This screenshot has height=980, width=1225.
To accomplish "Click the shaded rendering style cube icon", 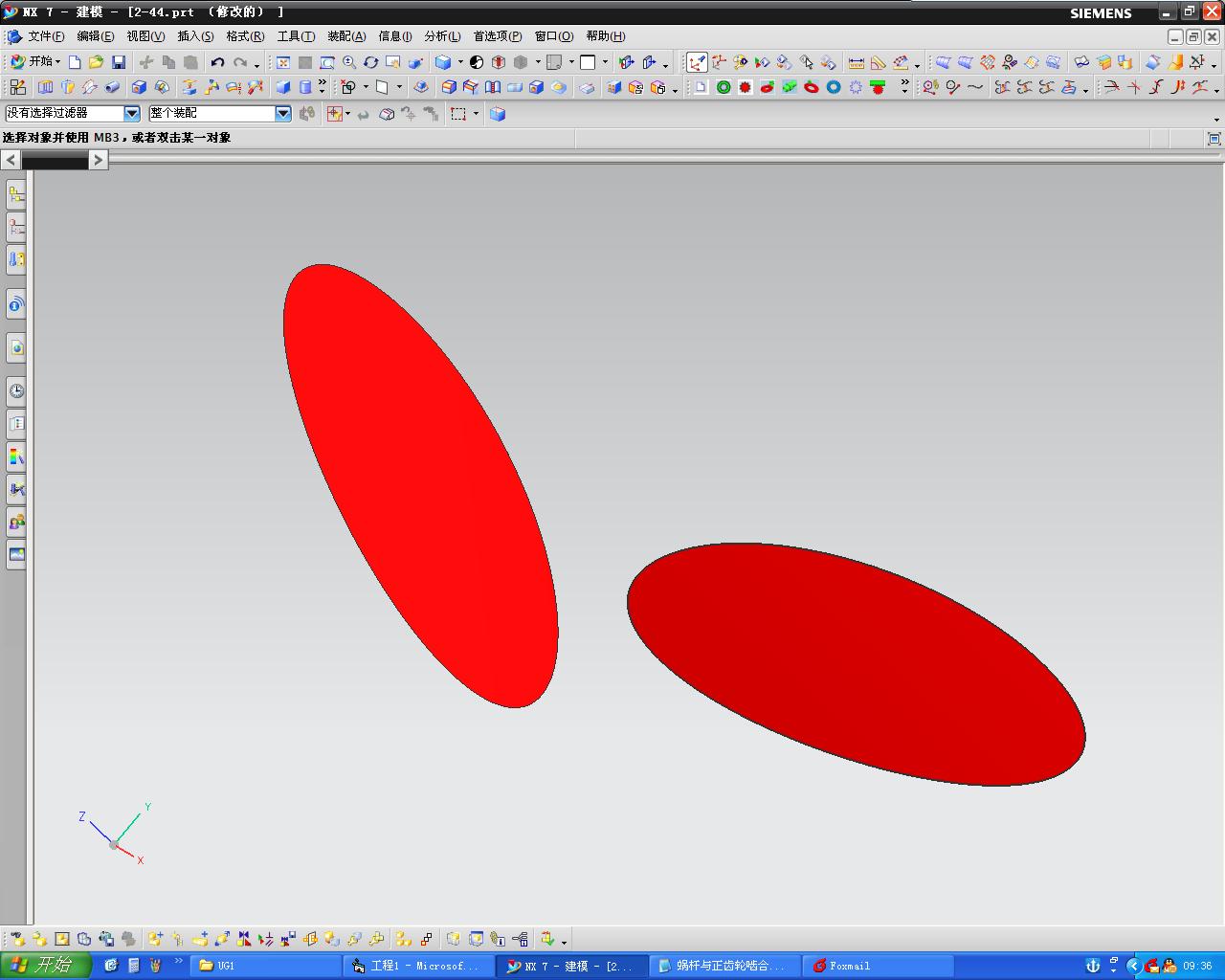I will coord(443,62).
